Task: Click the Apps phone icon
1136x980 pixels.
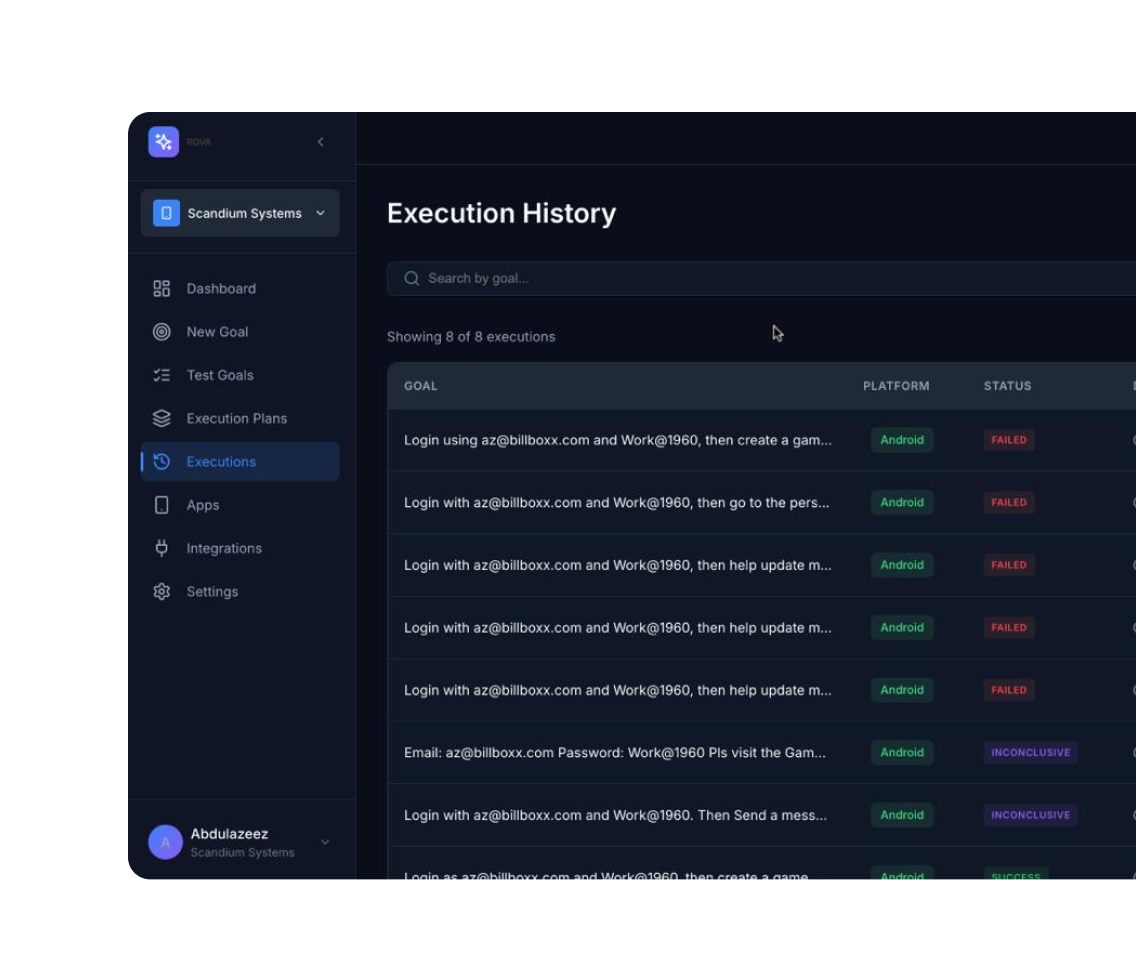Action: point(162,505)
